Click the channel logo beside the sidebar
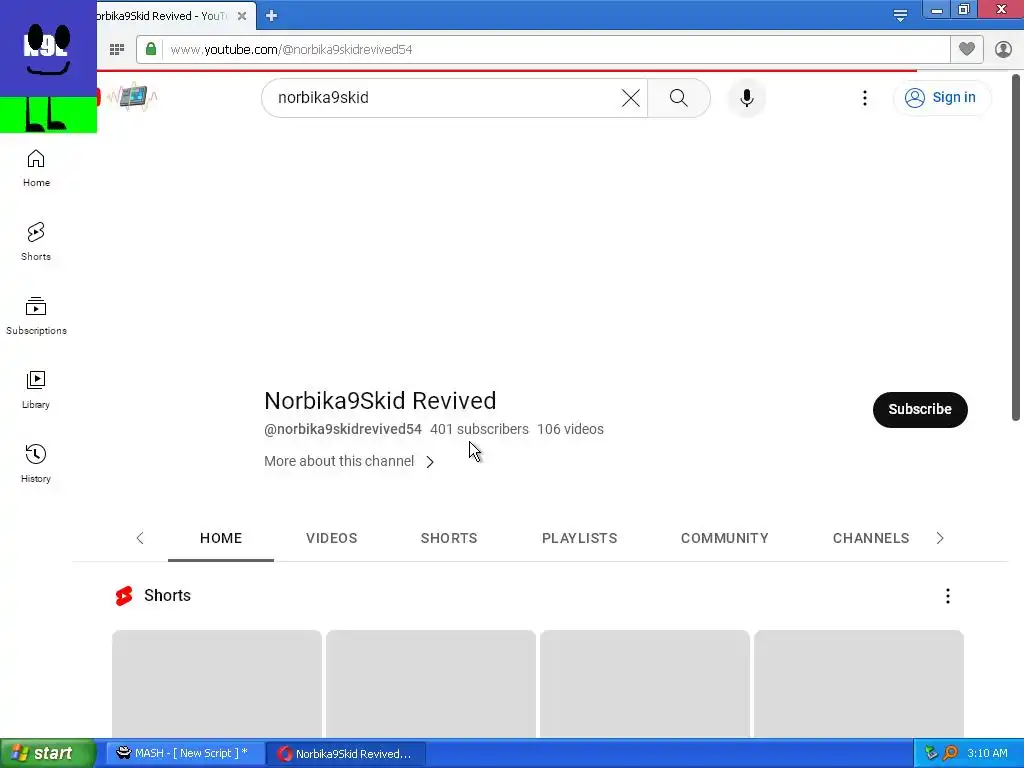Viewport: 1024px width, 768px height. click(x=133, y=97)
